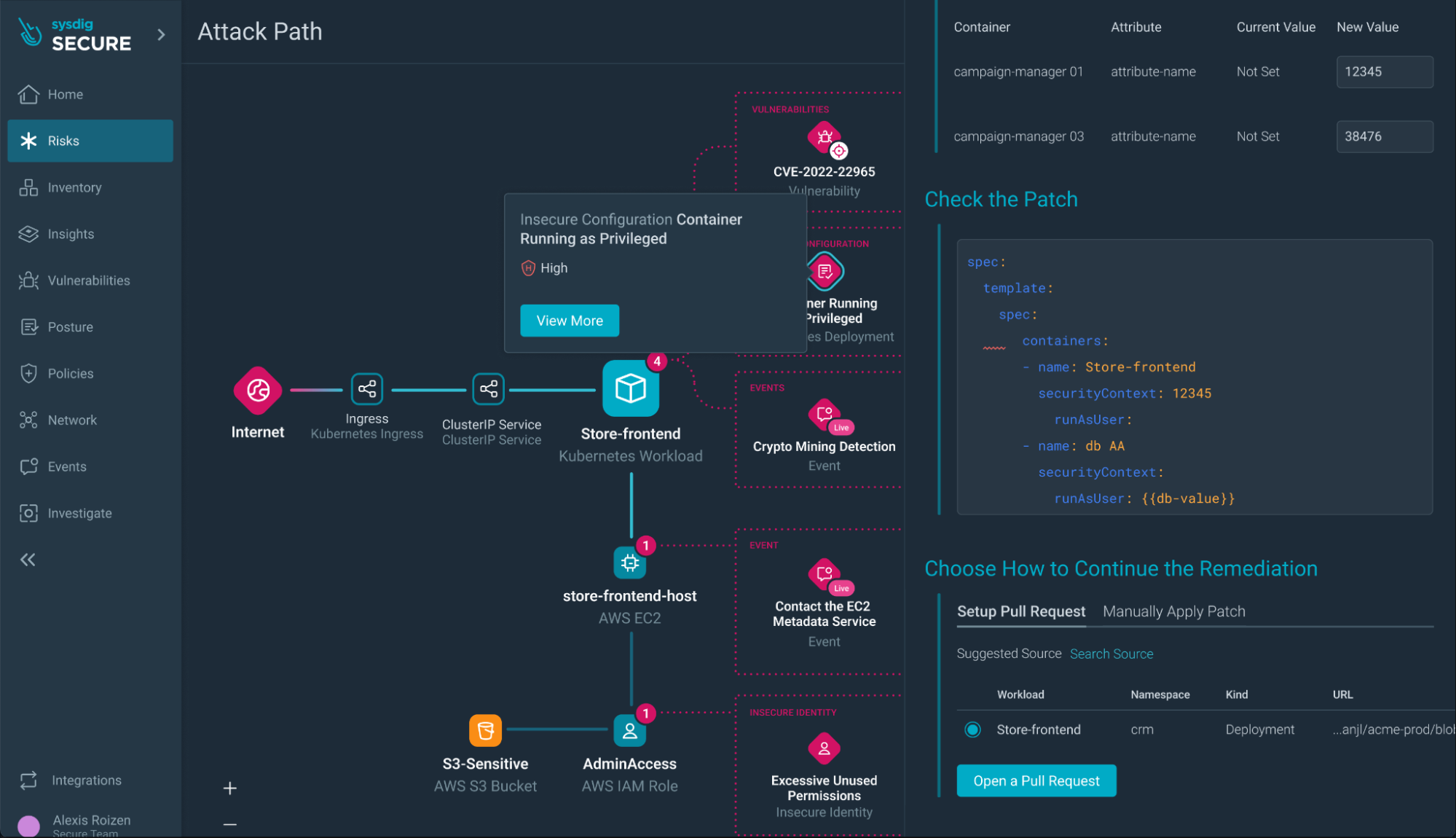Open the Network view
Image resolution: width=1456 pixels, height=838 pixels.
point(72,420)
